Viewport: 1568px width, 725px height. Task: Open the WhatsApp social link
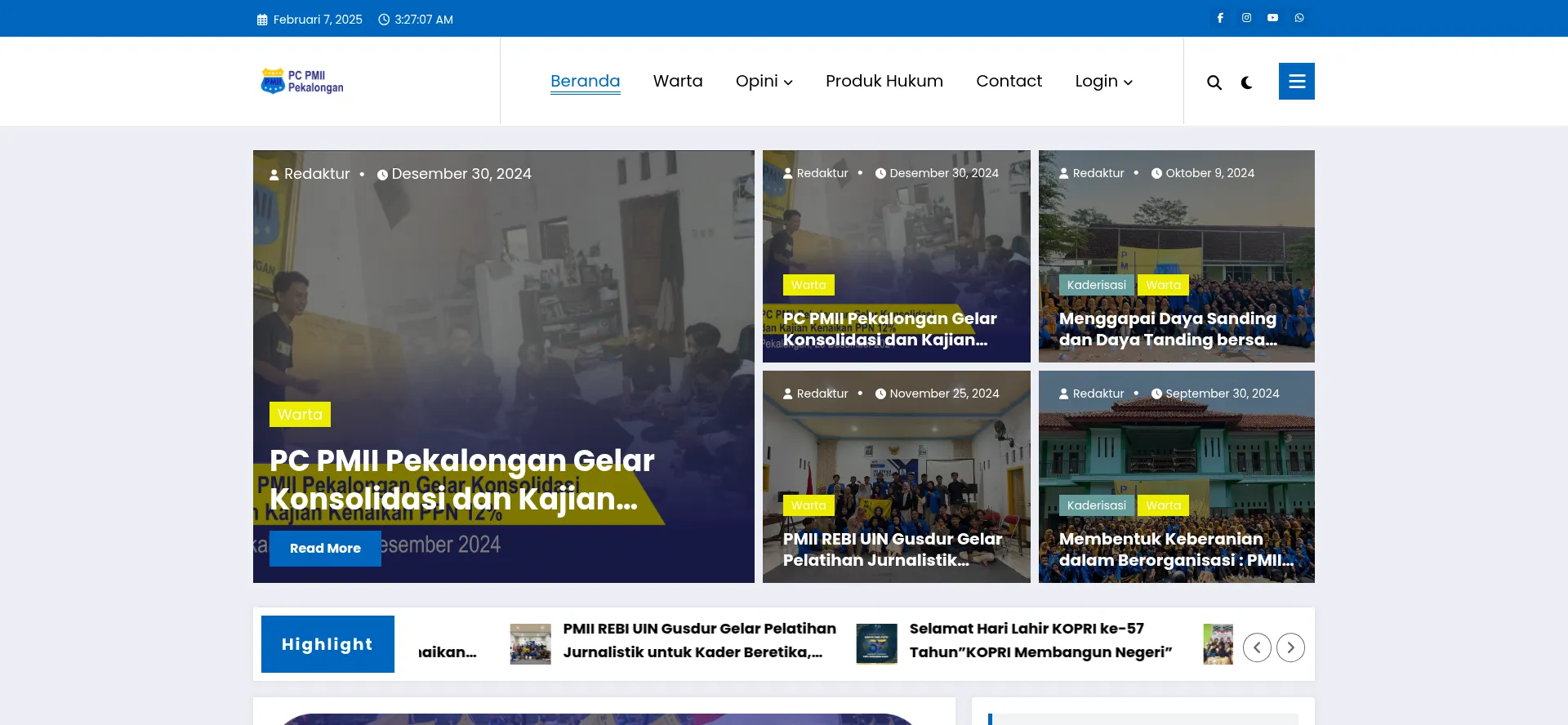pyautogui.click(x=1299, y=18)
